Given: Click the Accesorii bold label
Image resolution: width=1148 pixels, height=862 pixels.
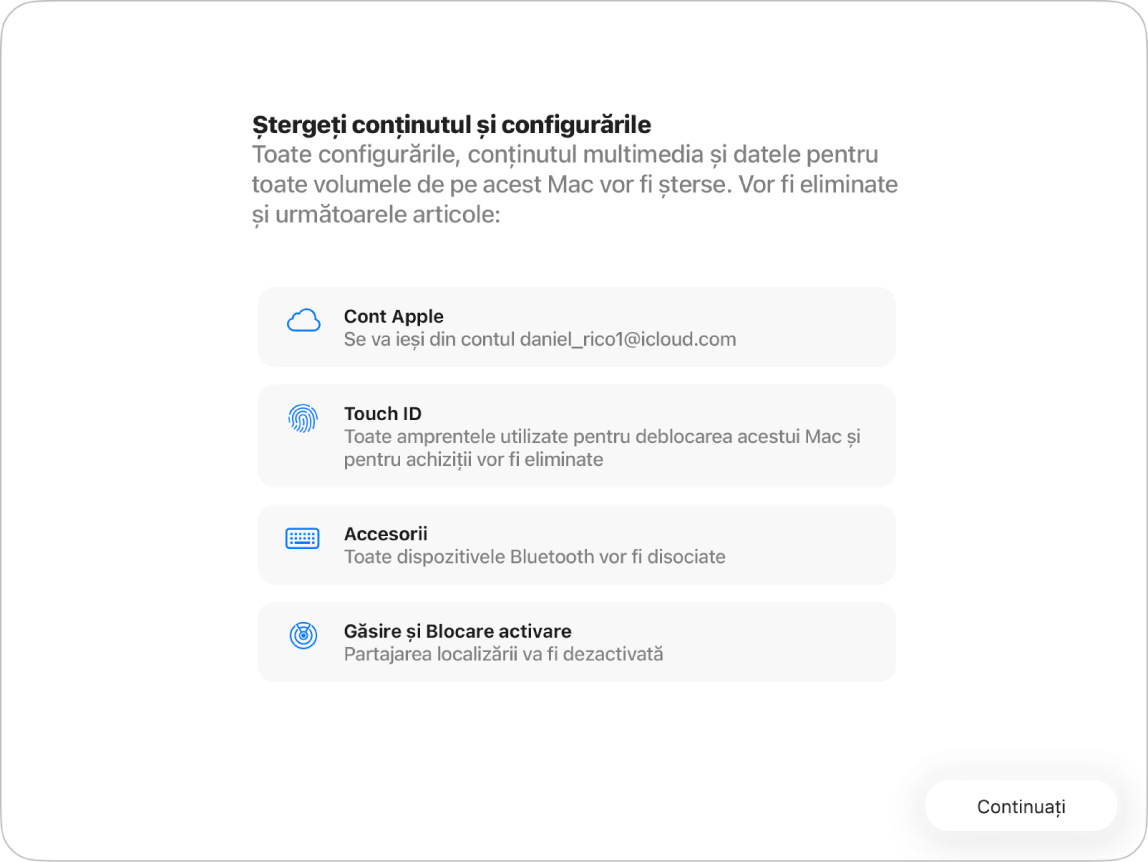Looking at the screenshot, I should click(386, 534).
